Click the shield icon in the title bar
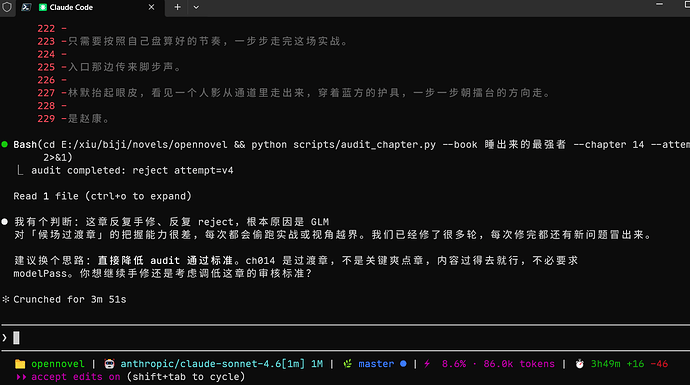 pyautogui.click(x=7, y=7)
